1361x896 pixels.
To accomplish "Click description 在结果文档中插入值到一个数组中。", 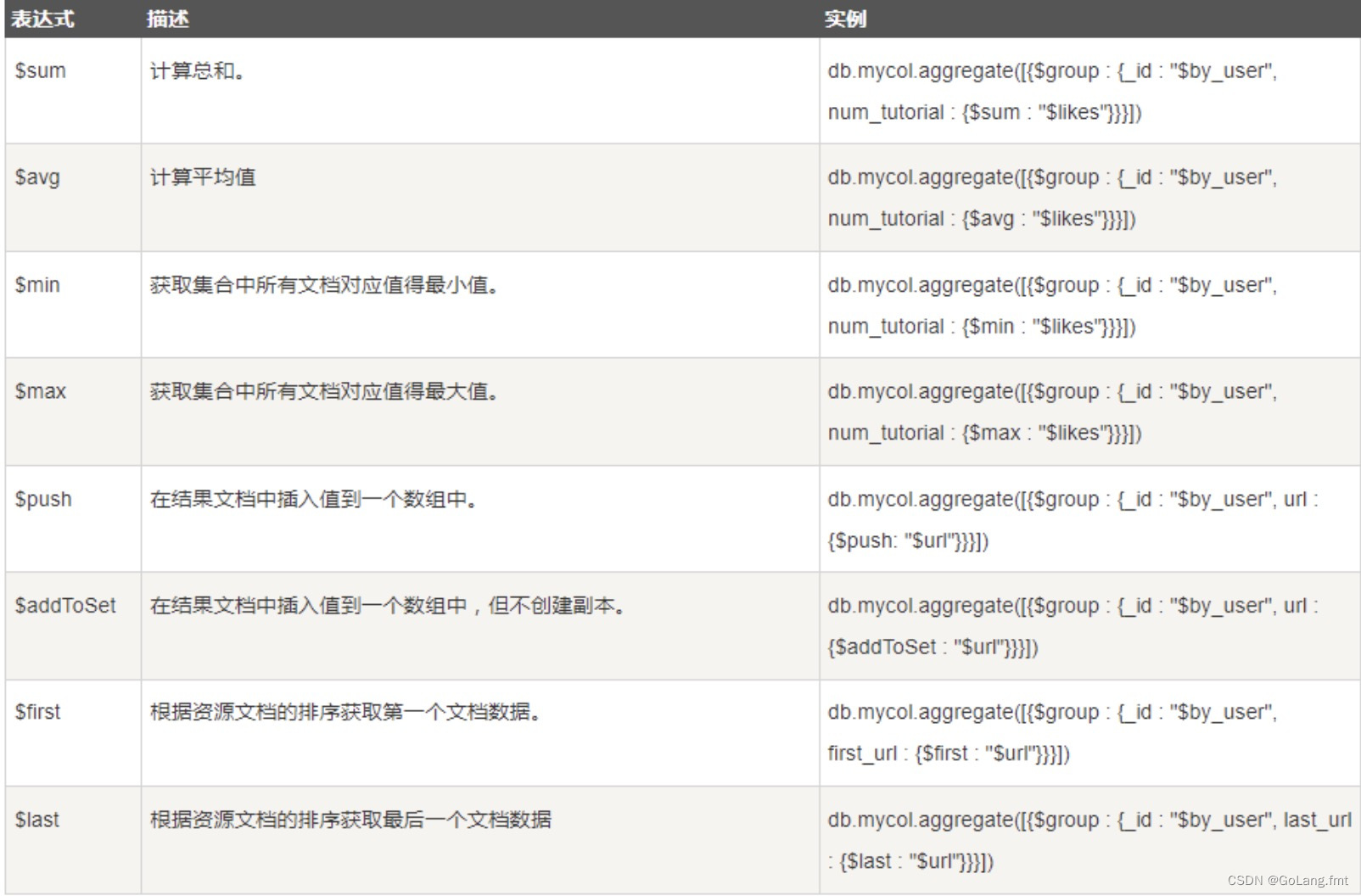I will coord(315,499).
